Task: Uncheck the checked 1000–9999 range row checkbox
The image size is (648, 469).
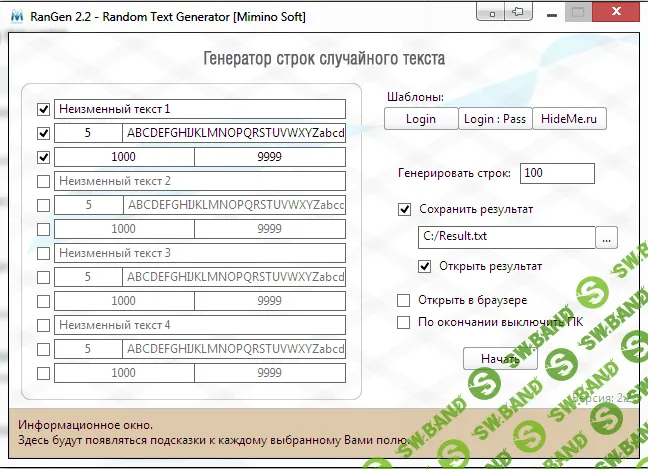Action: (x=43, y=157)
